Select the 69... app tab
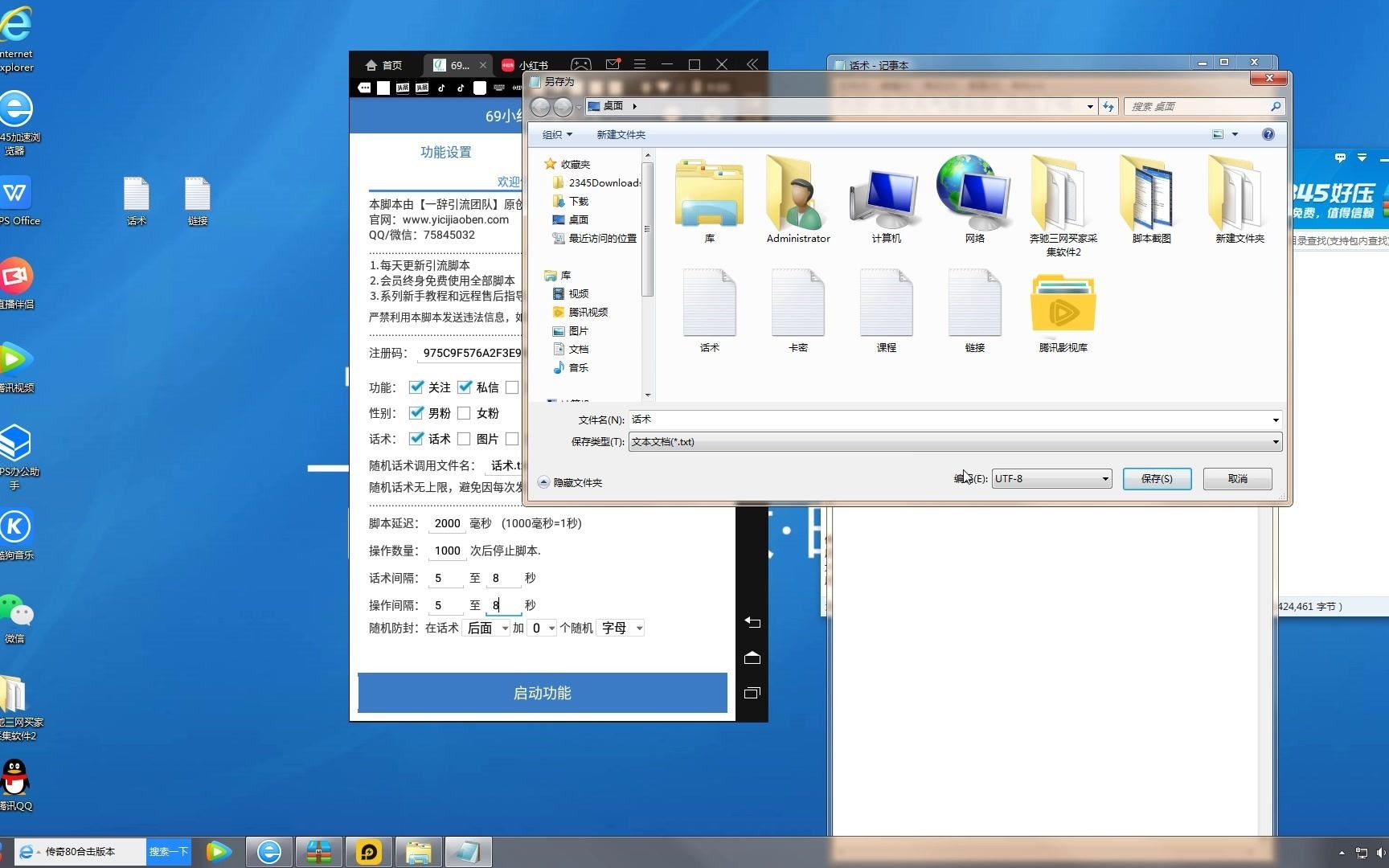This screenshot has height=868, width=1389. tap(452, 65)
